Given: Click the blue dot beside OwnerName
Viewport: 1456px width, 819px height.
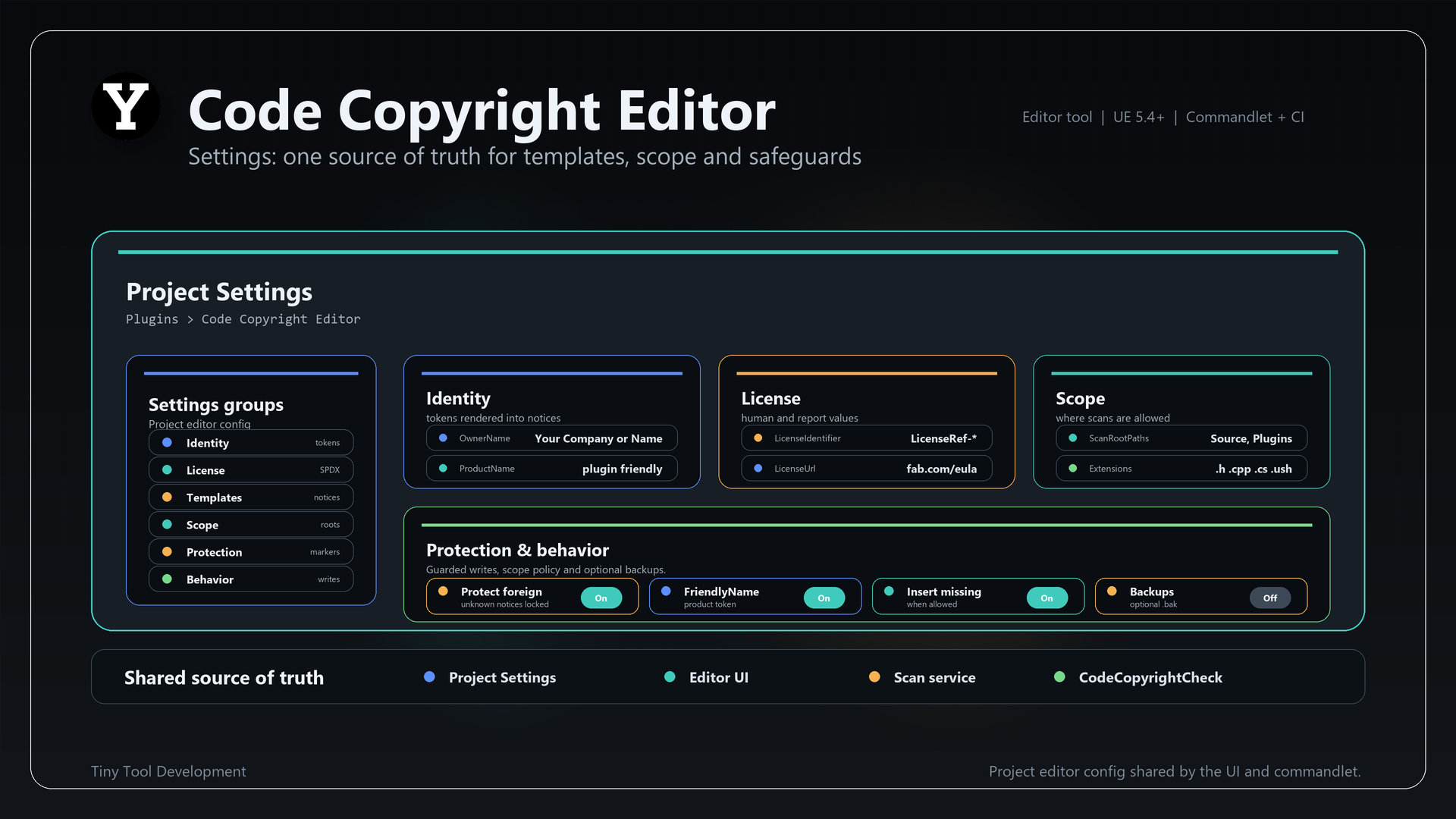Looking at the screenshot, I should click(x=443, y=438).
